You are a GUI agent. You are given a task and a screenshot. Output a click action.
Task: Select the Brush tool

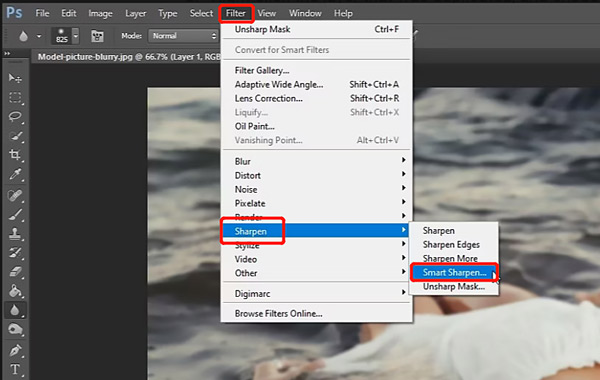point(15,215)
